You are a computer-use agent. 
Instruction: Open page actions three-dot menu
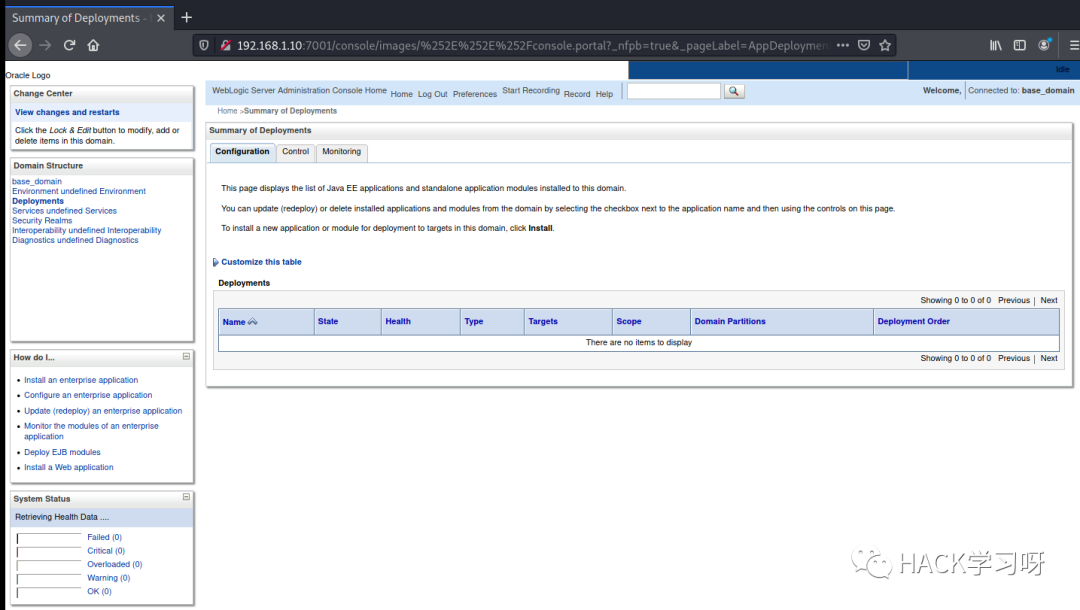tap(843, 45)
